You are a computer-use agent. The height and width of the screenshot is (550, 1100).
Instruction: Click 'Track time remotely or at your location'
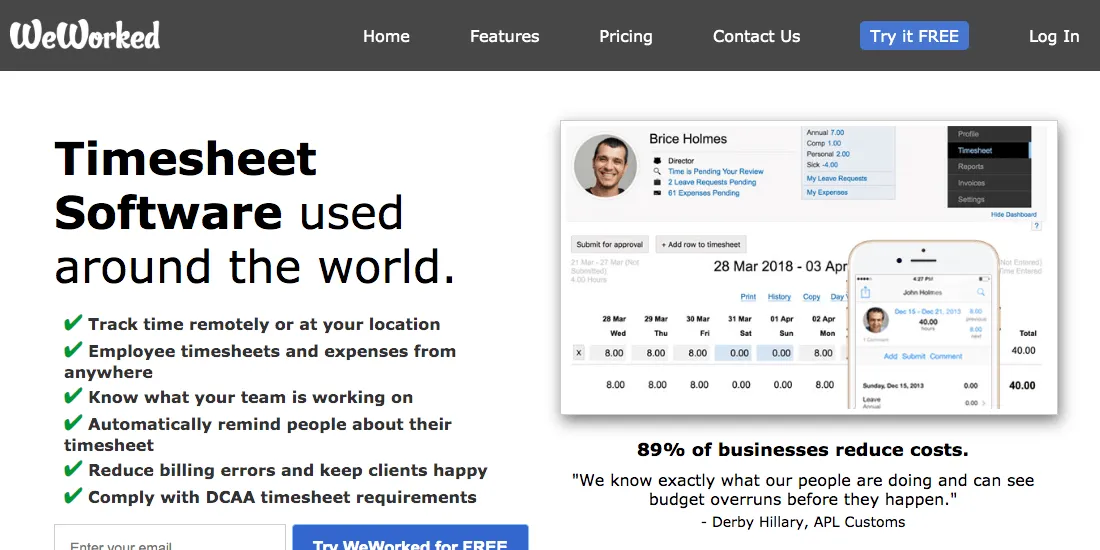point(264,324)
